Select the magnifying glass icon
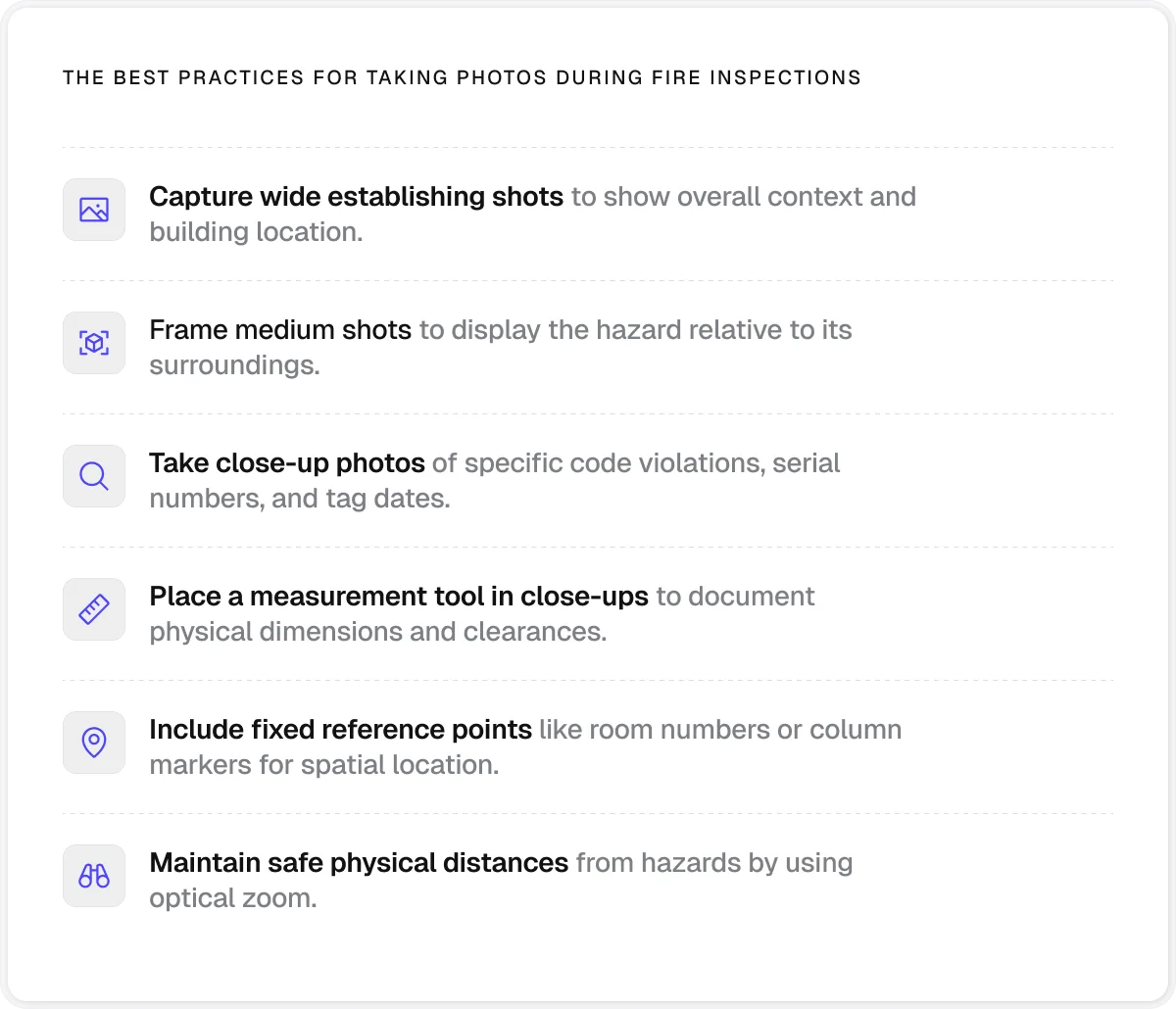Viewport: 1176px width, 1009px height. click(x=94, y=476)
